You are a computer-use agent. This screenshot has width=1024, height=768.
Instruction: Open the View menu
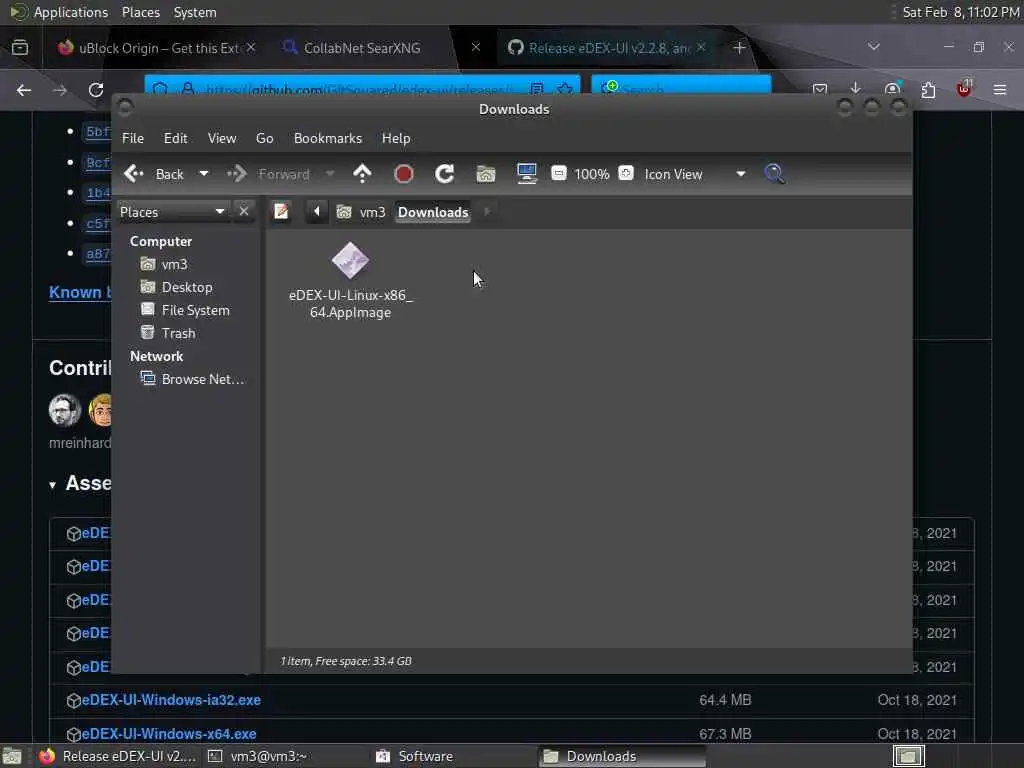pyautogui.click(x=222, y=138)
